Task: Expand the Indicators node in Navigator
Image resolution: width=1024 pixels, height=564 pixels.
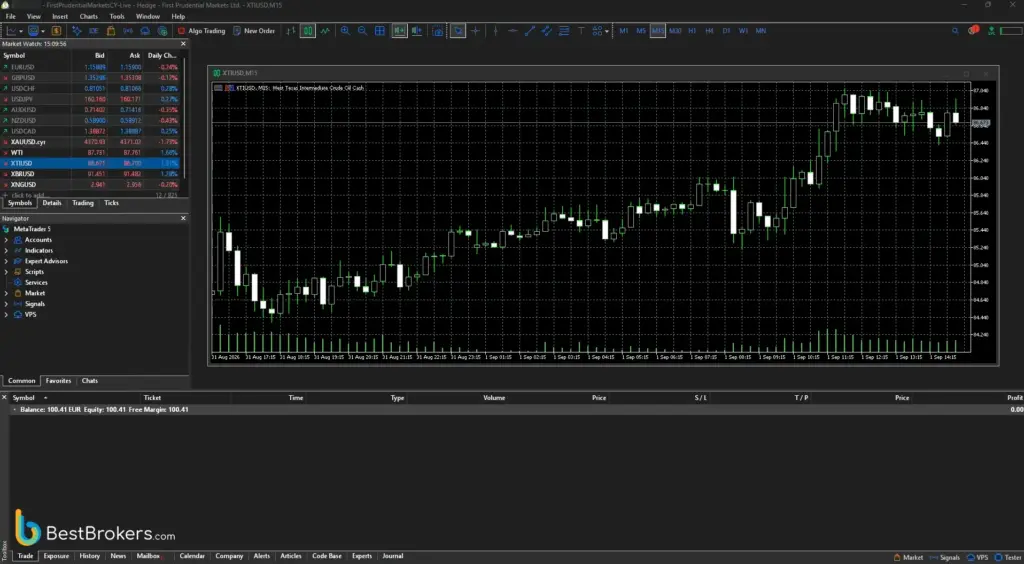Action: 6,251
